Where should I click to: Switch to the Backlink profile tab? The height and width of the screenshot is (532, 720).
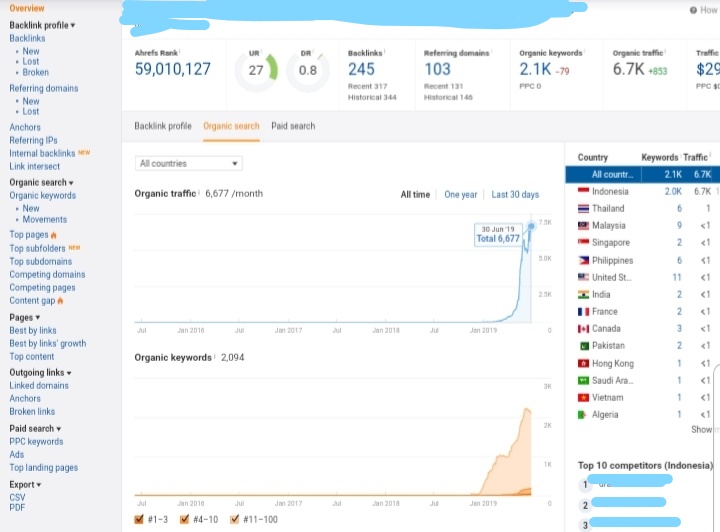pyautogui.click(x=163, y=126)
